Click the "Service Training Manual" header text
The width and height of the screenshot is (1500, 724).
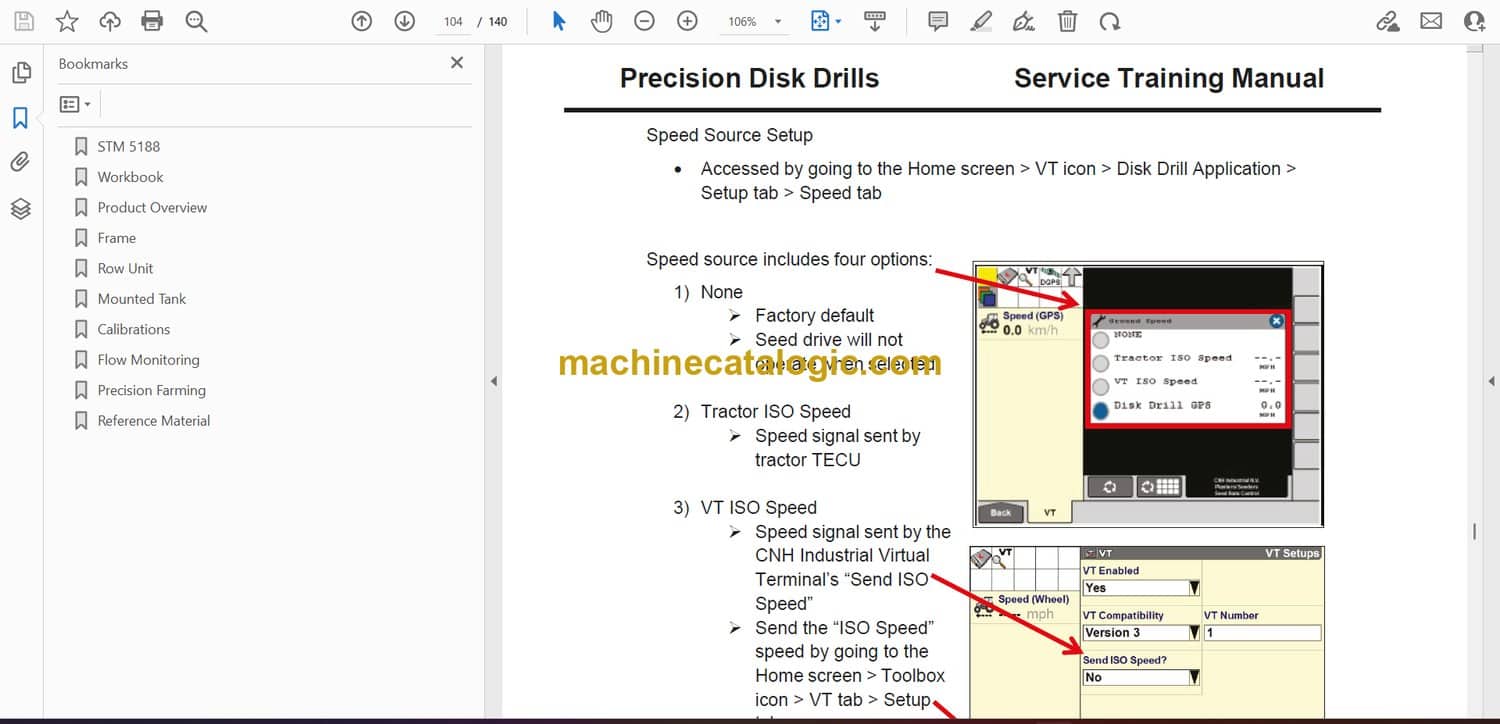tap(1169, 78)
